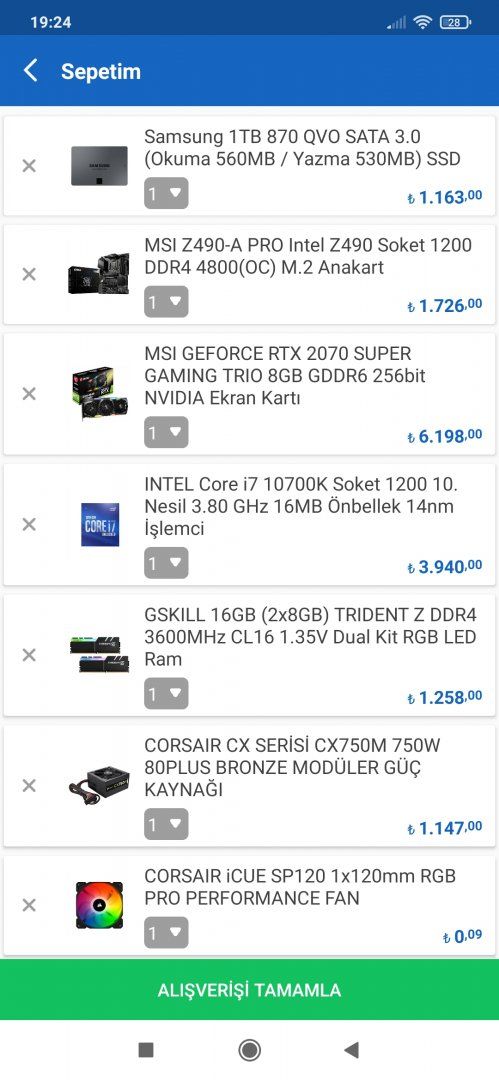This screenshot has width=499, height=1080.
Task: Open quantity dropdown for the GSKILL RAM kit
Action: [166, 694]
